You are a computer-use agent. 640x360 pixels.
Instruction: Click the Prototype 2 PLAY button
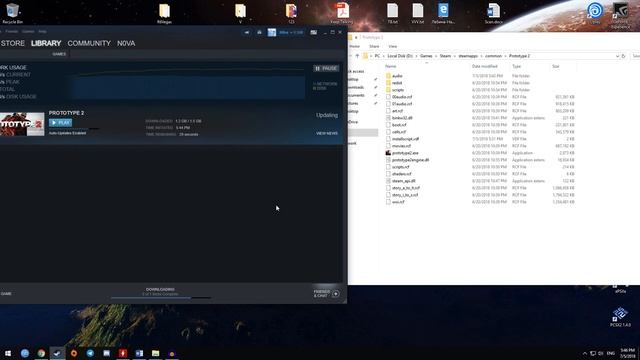60,122
